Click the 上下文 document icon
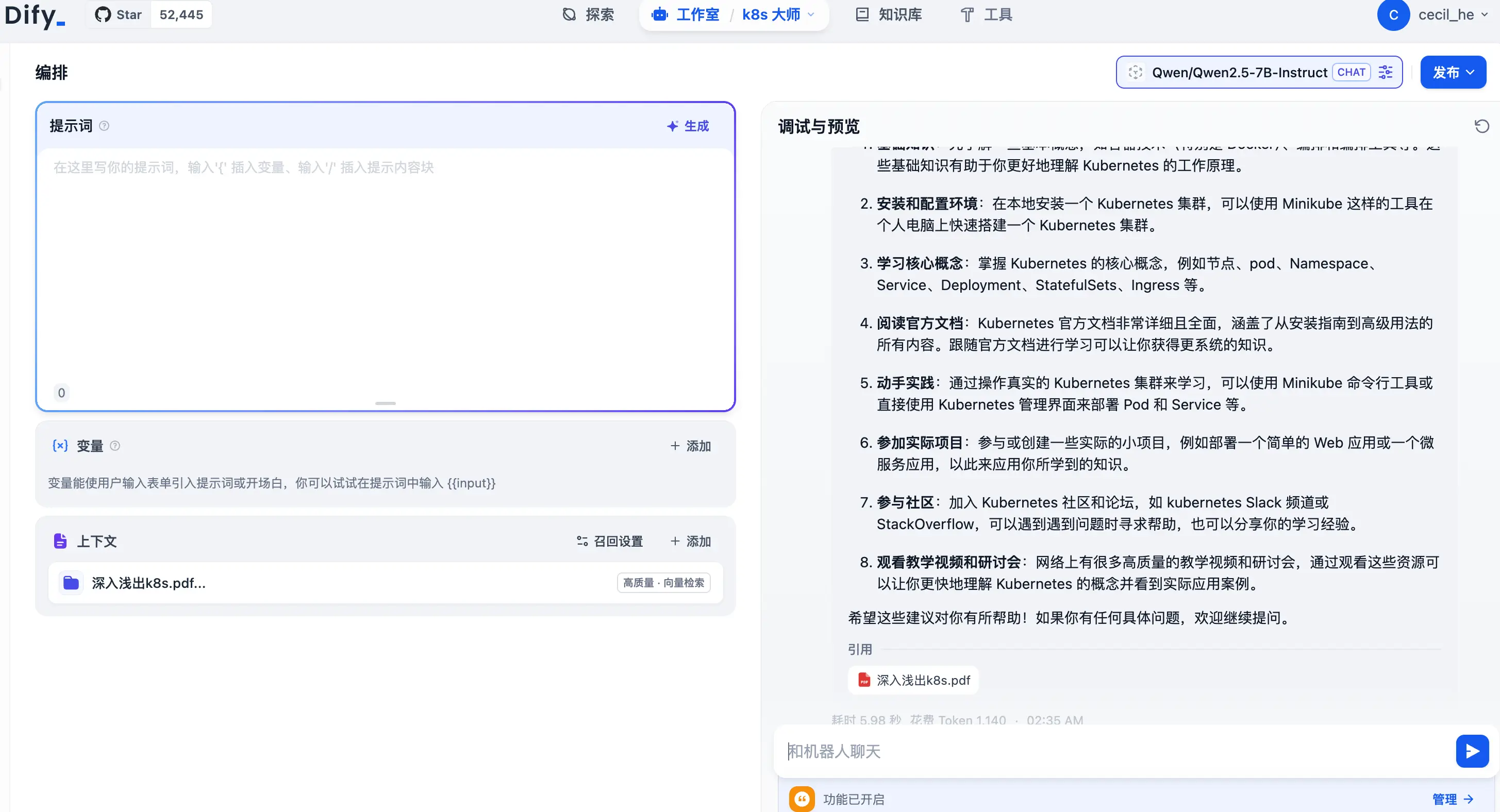1500x812 pixels. coord(60,541)
